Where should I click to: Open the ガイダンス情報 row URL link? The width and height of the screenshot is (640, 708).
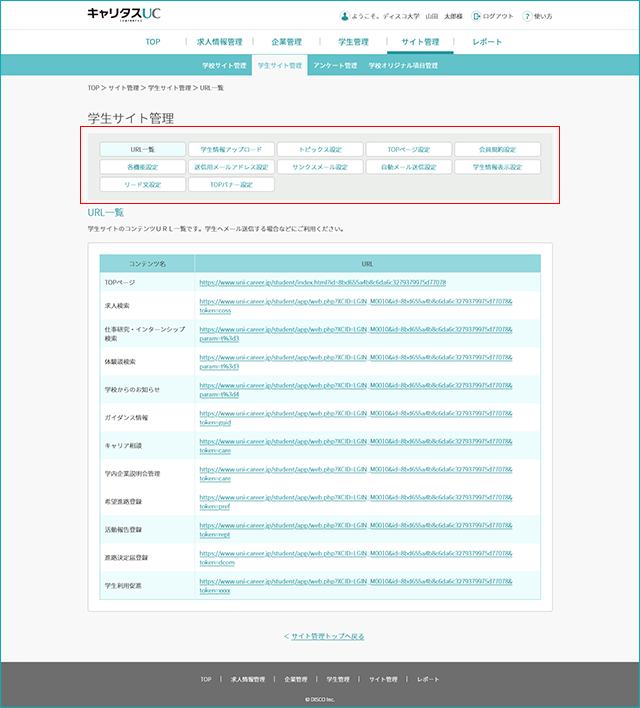[x=356, y=418]
